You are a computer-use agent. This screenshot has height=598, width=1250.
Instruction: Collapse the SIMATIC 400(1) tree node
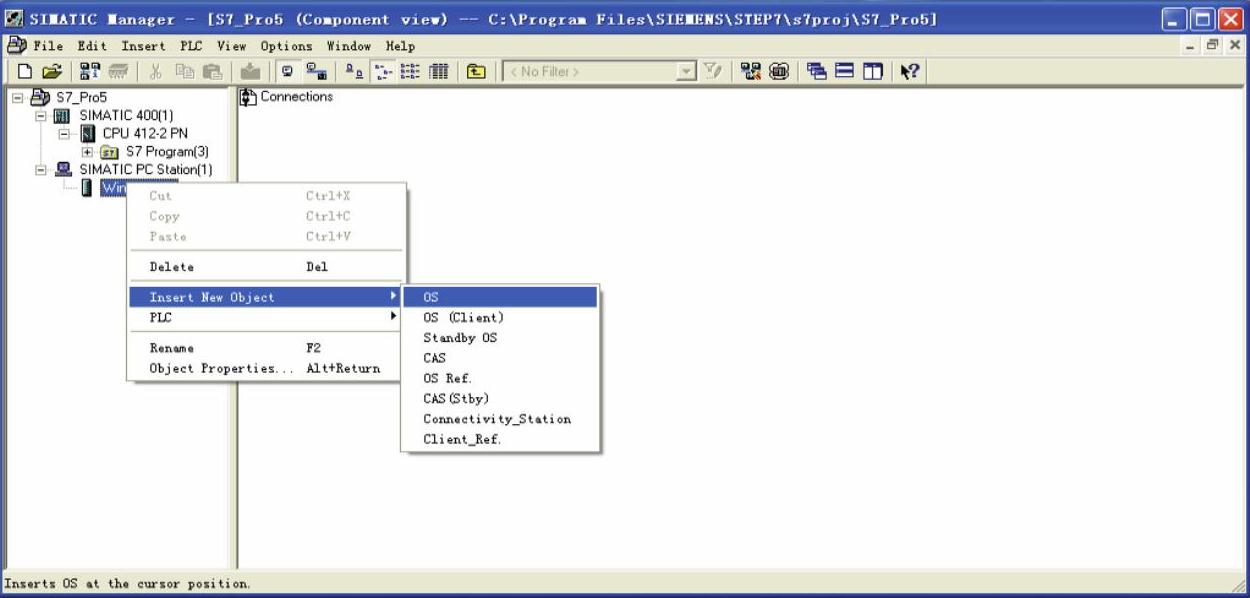coord(41,116)
